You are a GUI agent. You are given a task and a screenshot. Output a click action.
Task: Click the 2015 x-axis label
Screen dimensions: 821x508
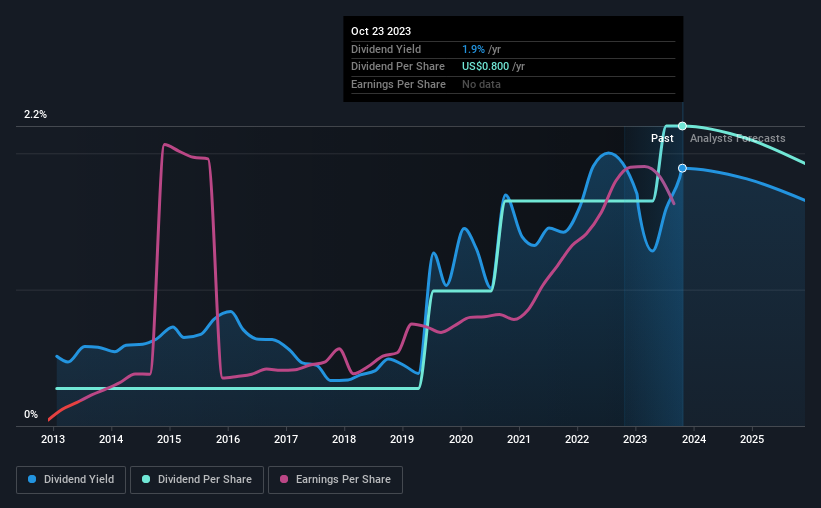(x=169, y=439)
